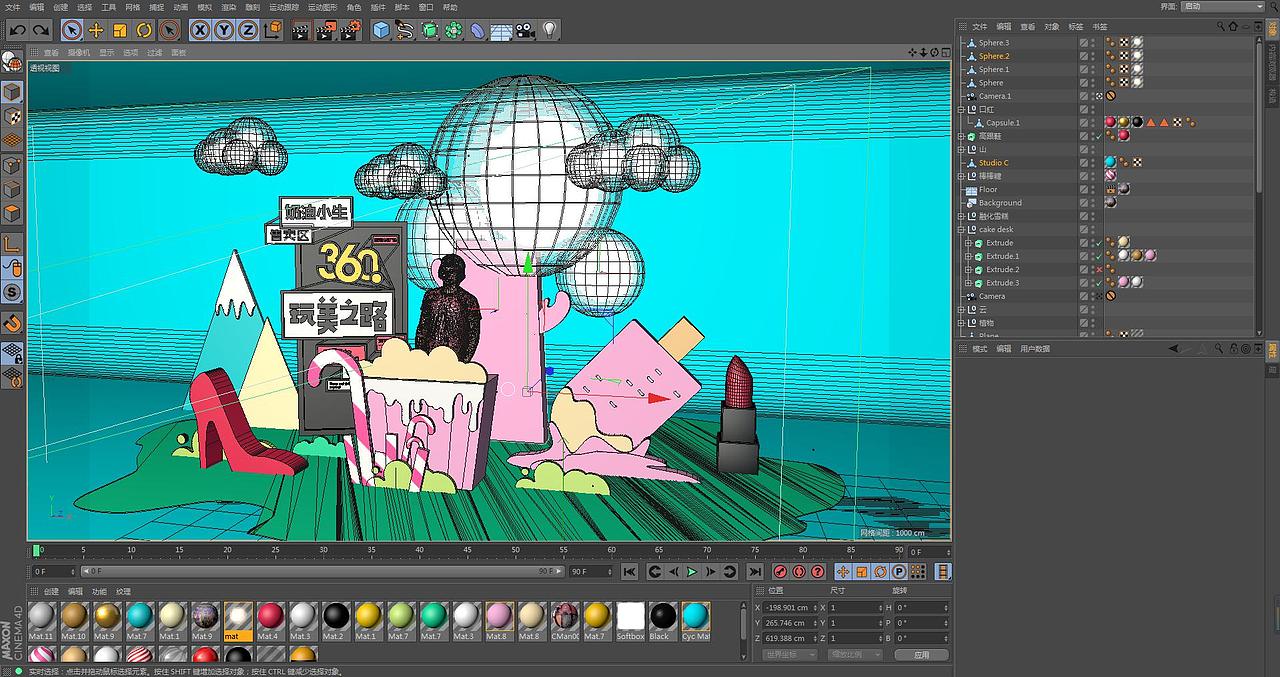
Task: Click the object manager search icon
Action: coord(1220,27)
